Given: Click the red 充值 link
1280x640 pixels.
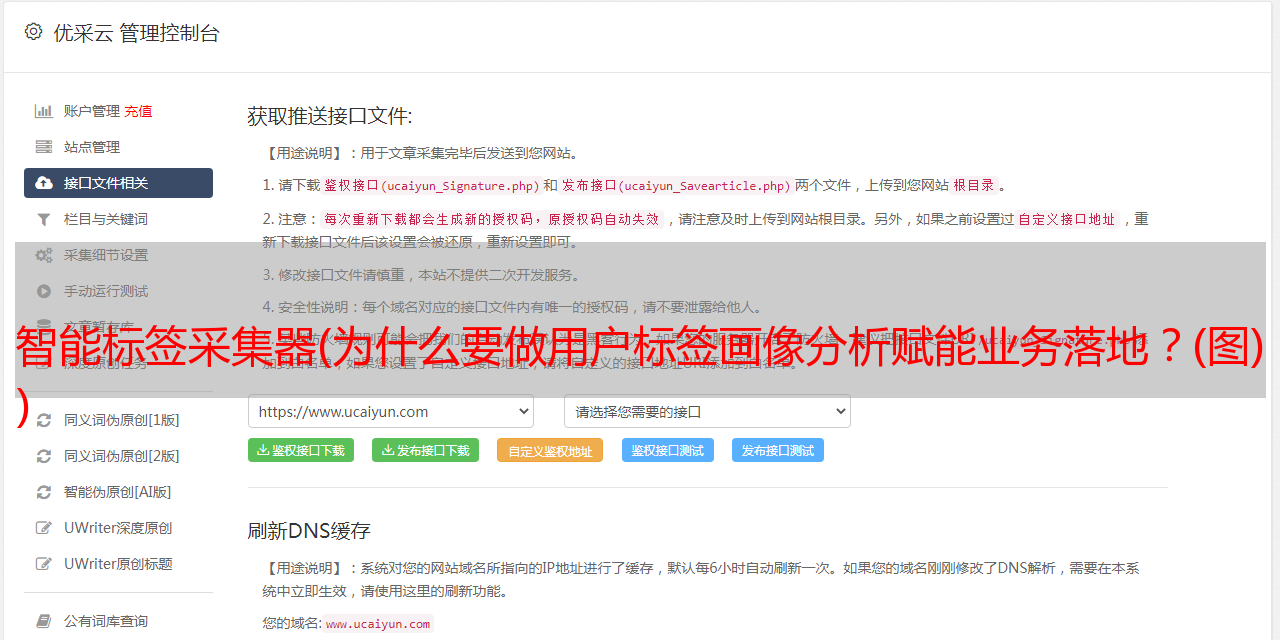Looking at the screenshot, I should 139,111.
